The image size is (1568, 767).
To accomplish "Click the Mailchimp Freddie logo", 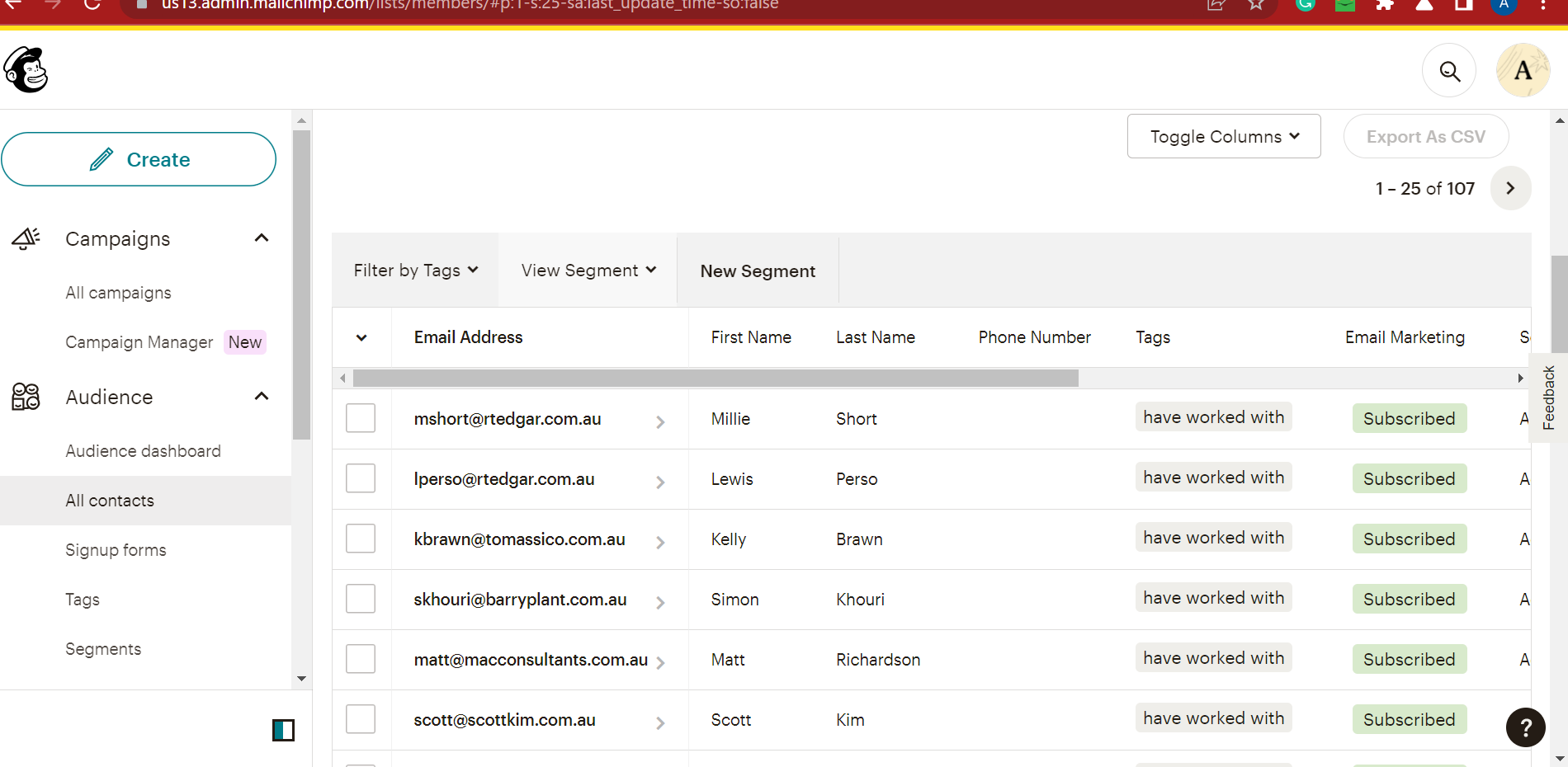I will (x=26, y=70).
